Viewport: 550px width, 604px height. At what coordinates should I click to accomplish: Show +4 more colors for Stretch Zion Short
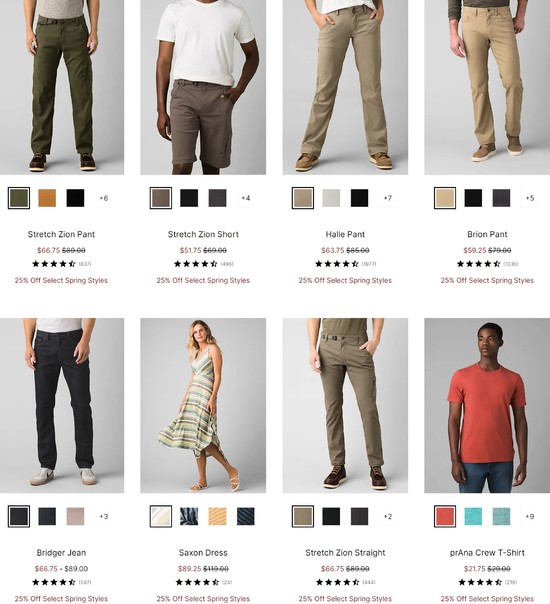click(x=245, y=198)
